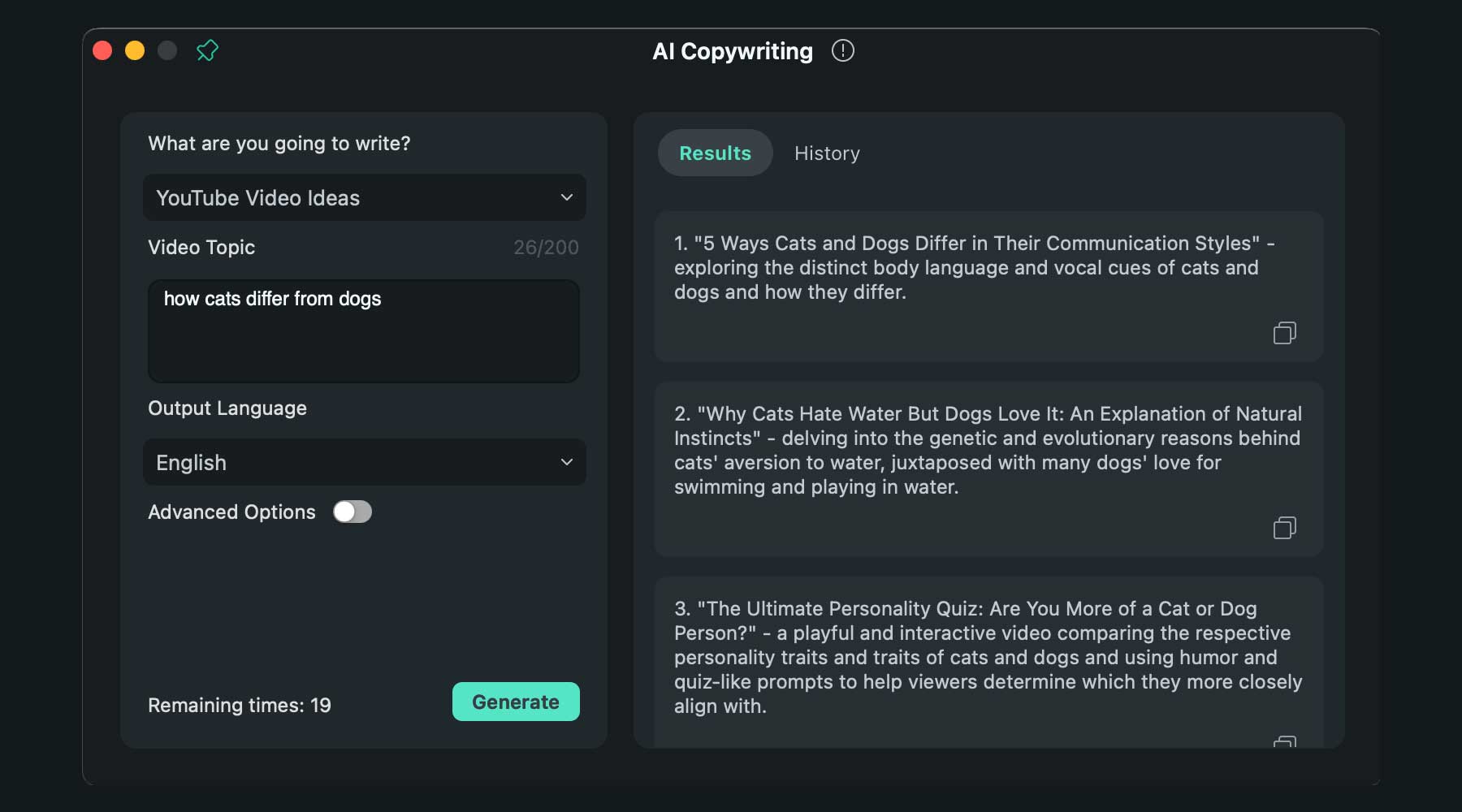The height and width of the screenshot is (812, 1462).
Task: Click the Generate button
Action: coord(515,702)
